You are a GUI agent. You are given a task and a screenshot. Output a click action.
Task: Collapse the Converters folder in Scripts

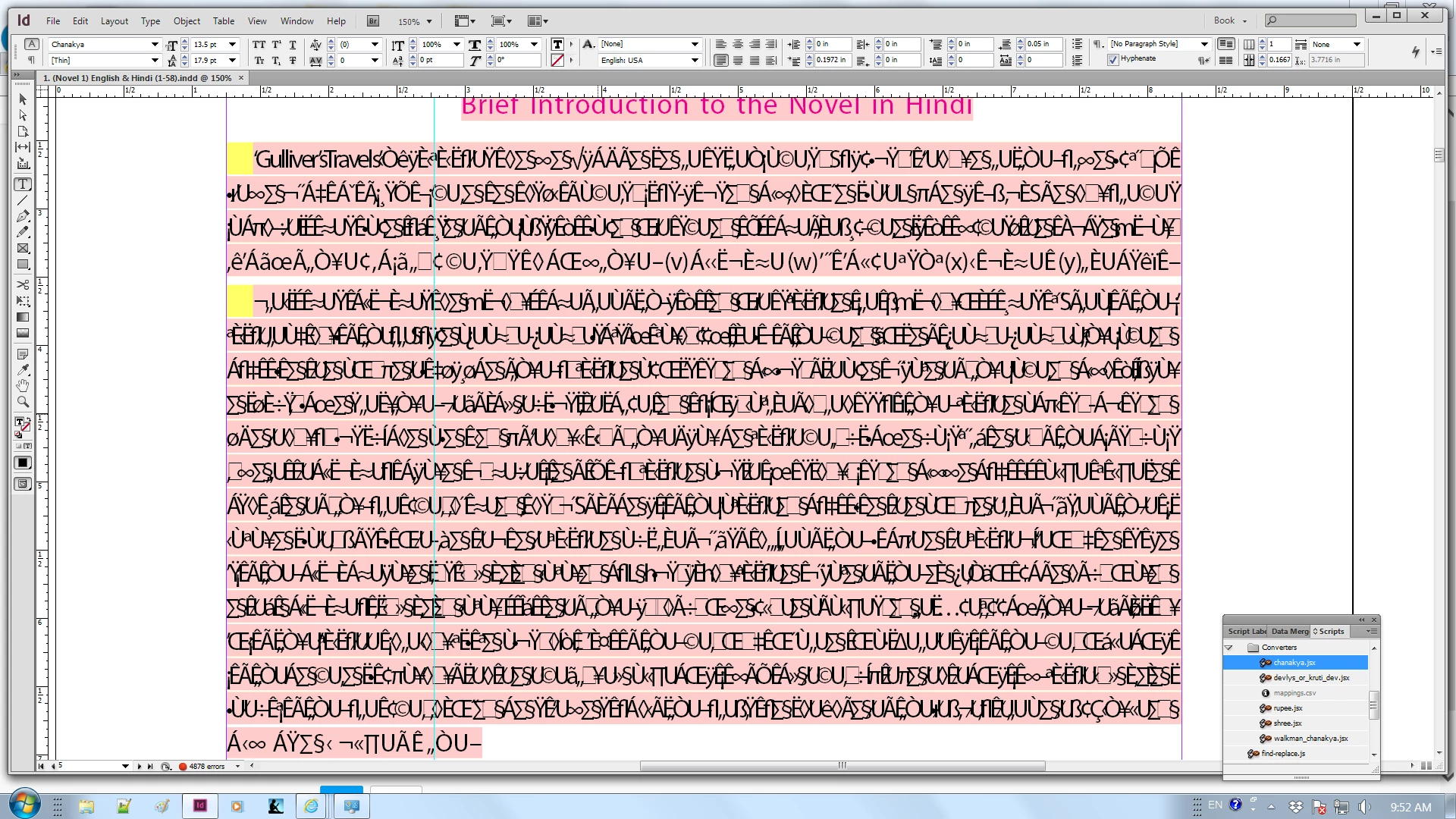click(x=1229, y=648)
